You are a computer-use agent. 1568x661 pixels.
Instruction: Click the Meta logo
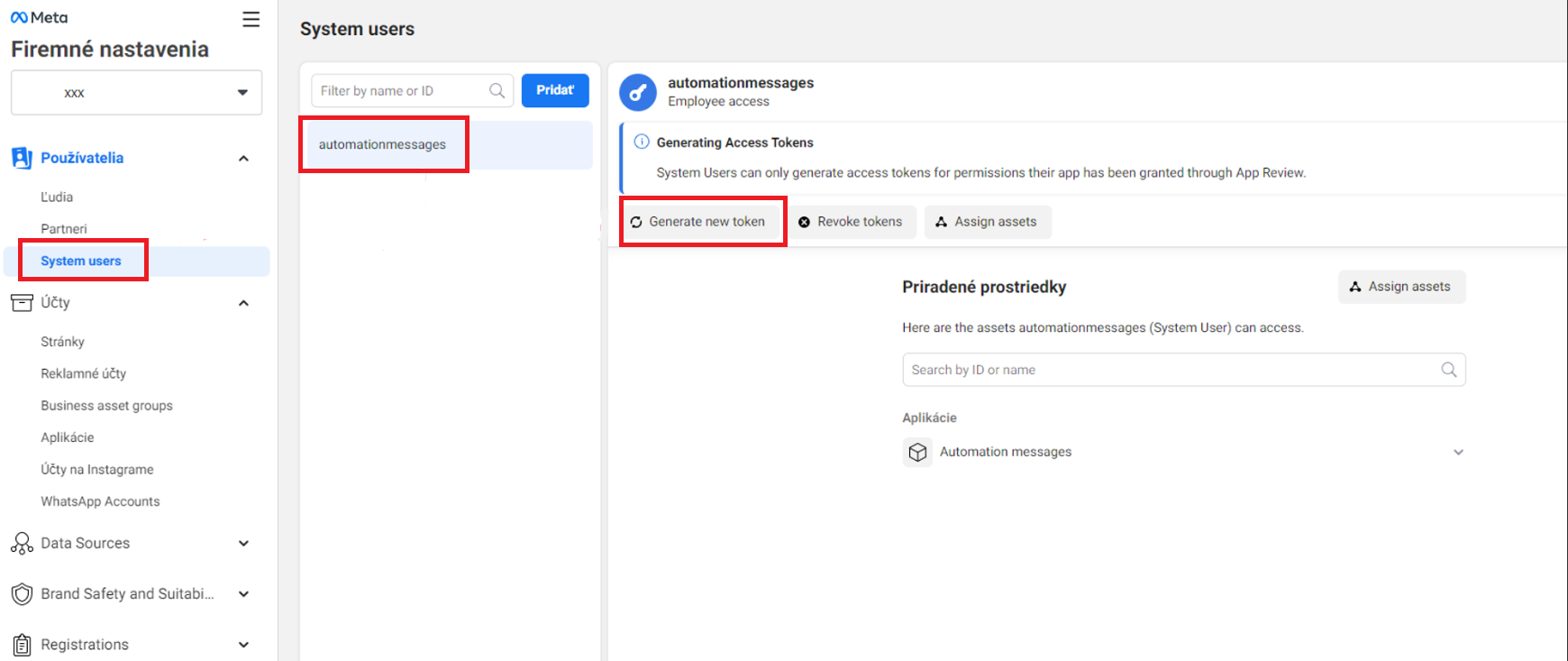click(x=39, y=17)
